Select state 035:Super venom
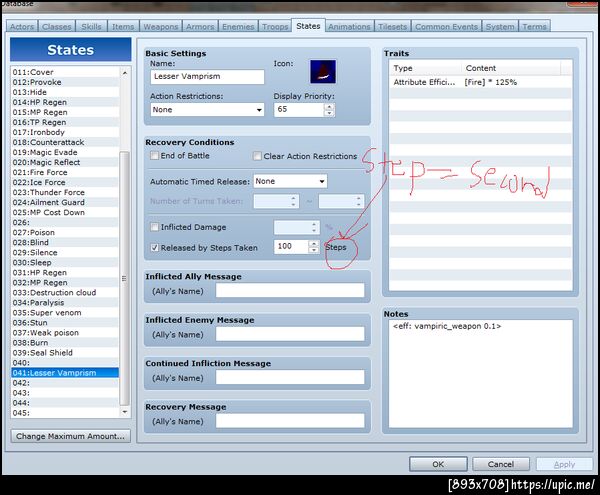Screen dimensions: 600x495 [65, 313]
